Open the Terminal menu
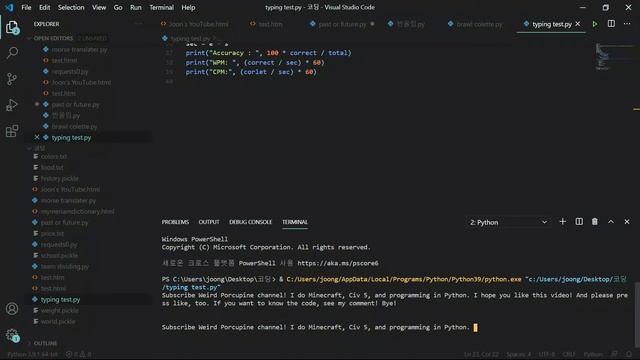The height and width of the screenshot is (360, 640). 161,7
